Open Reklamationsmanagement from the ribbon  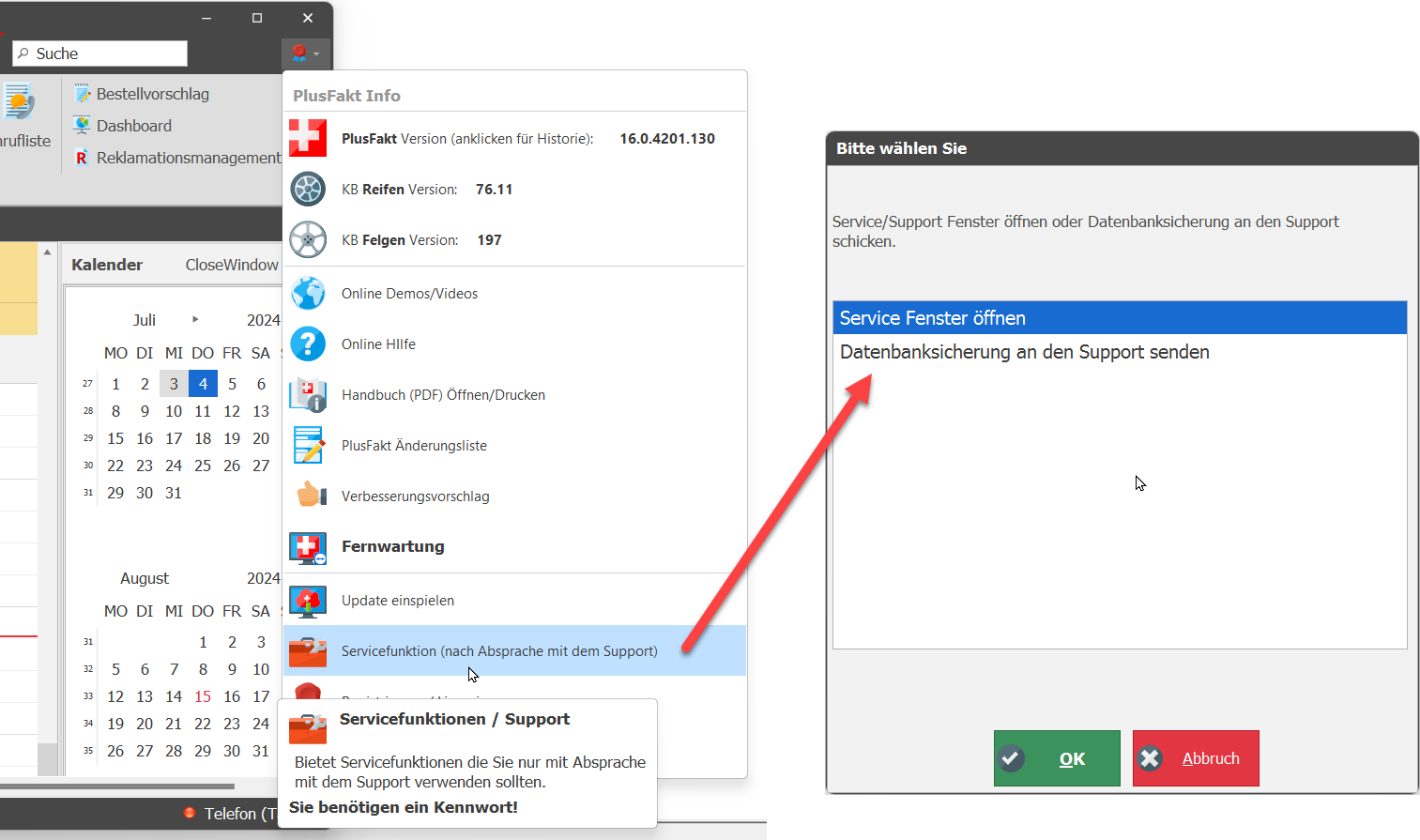pos(177,158)
